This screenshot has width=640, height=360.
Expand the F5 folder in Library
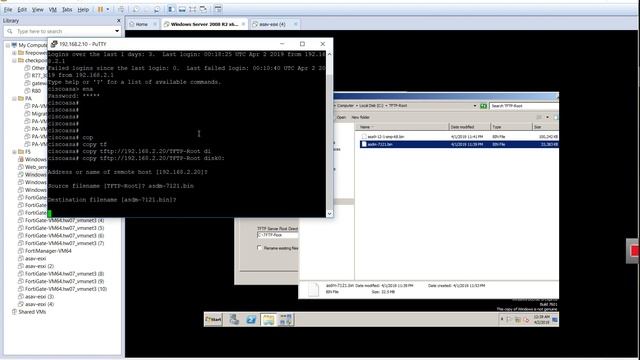pos(14,151)
